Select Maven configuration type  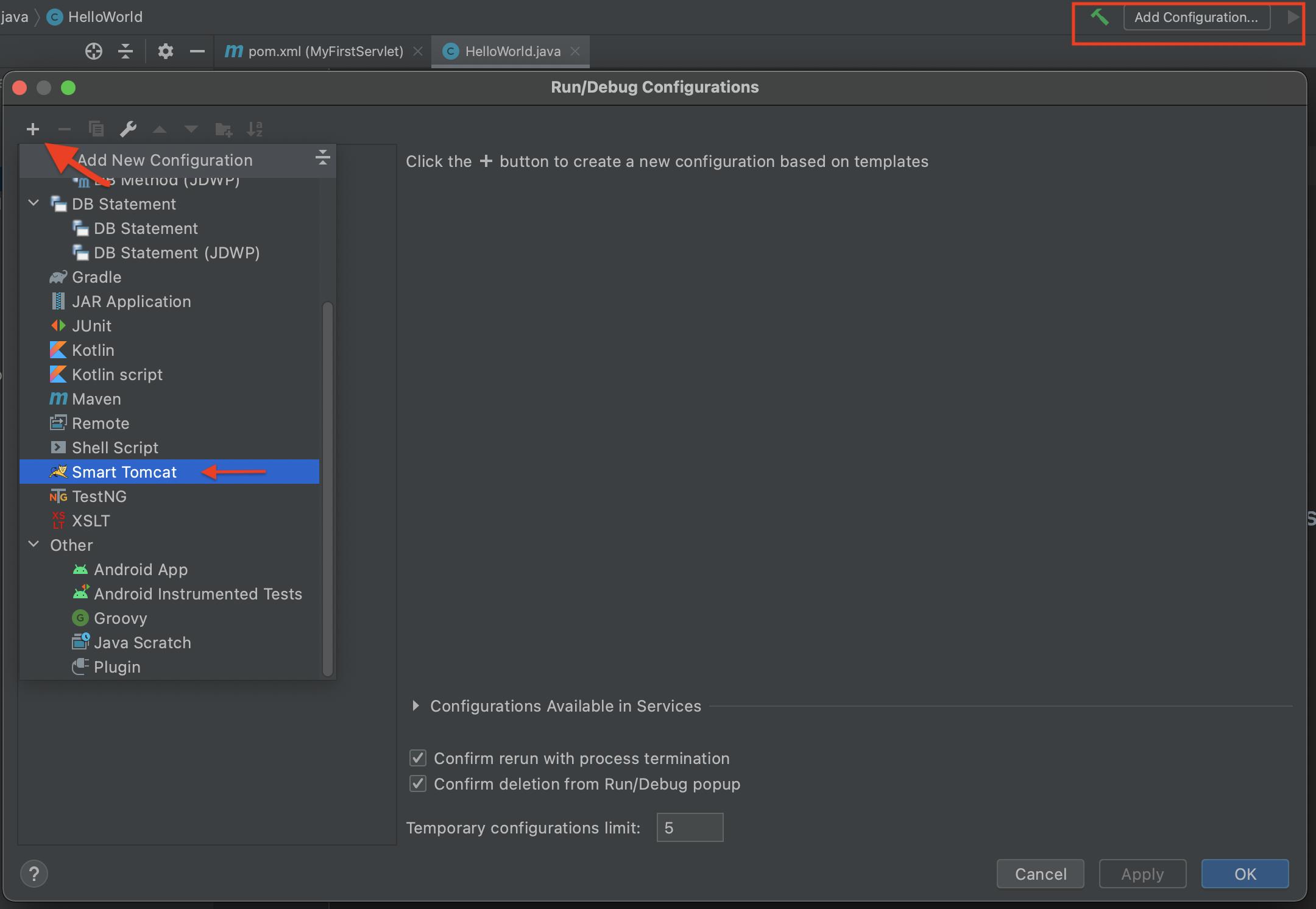click(x=169, y=399)
